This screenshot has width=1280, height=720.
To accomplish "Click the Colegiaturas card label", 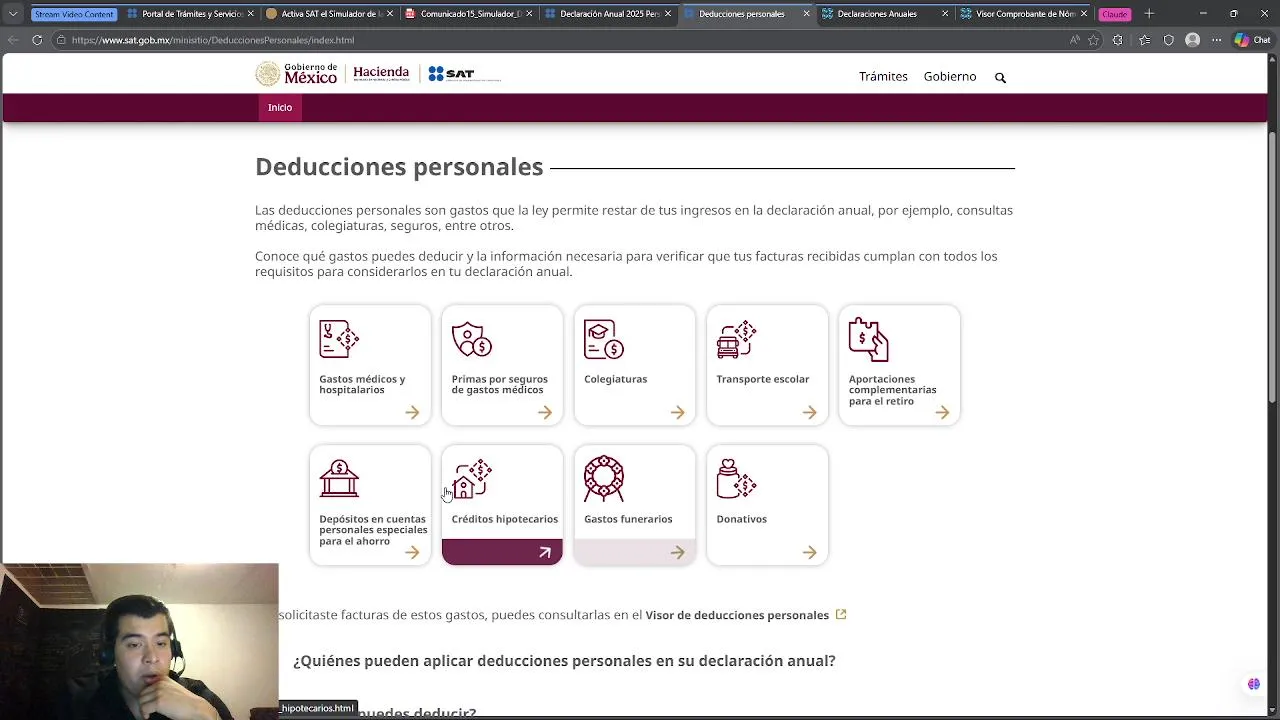I will [x=616, y=379].
